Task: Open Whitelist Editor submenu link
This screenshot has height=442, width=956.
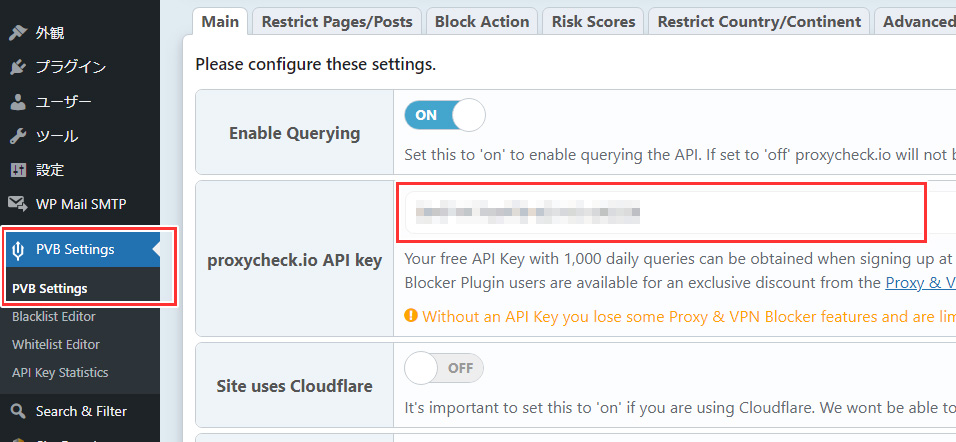Action: click(x=55, y=344)
